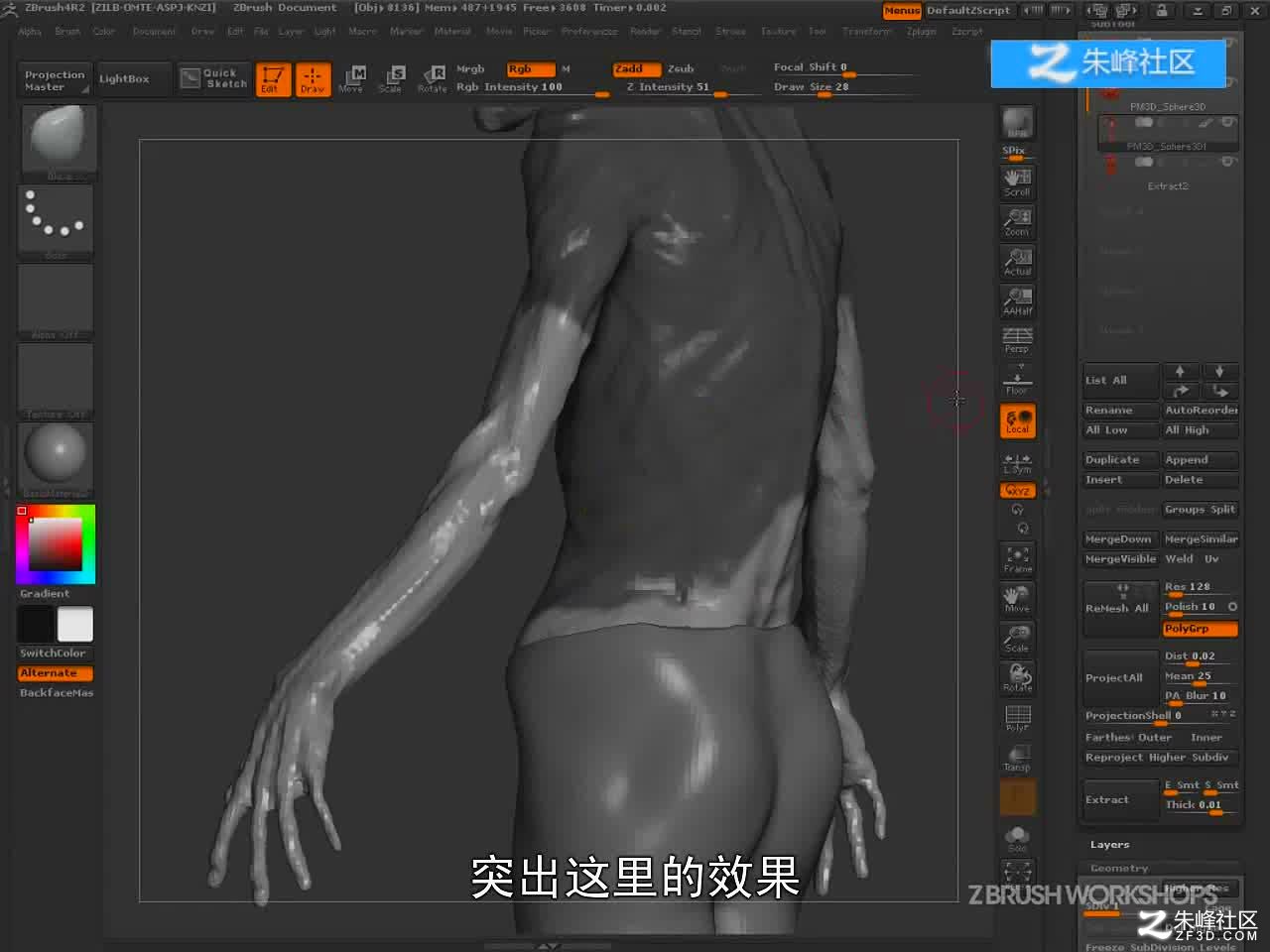This screenshot has width=1270, height=952.
Task: Toggle the Alternate color option
Action: coord(57,673)
